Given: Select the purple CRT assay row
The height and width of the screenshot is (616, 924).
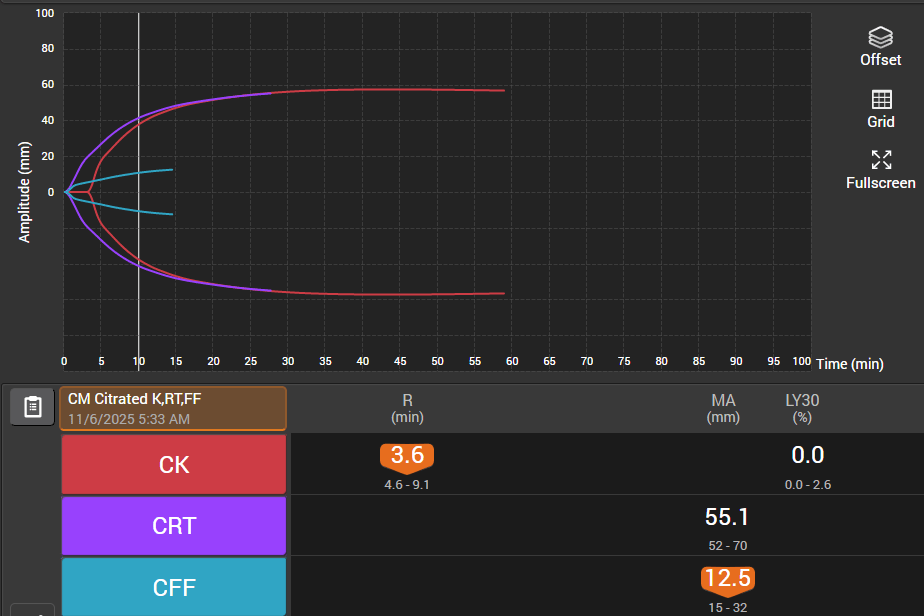Looking at the screenshot, I should [x=174, y=526].
